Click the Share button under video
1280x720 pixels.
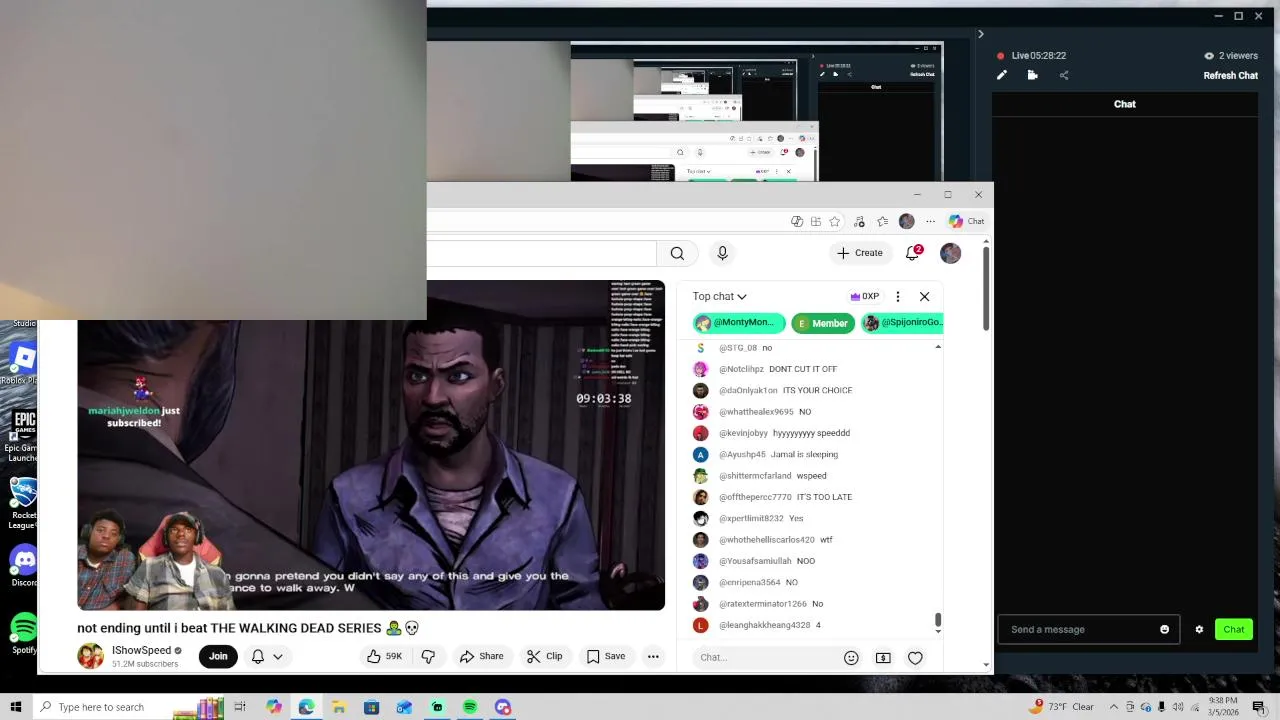pos(481,656)
